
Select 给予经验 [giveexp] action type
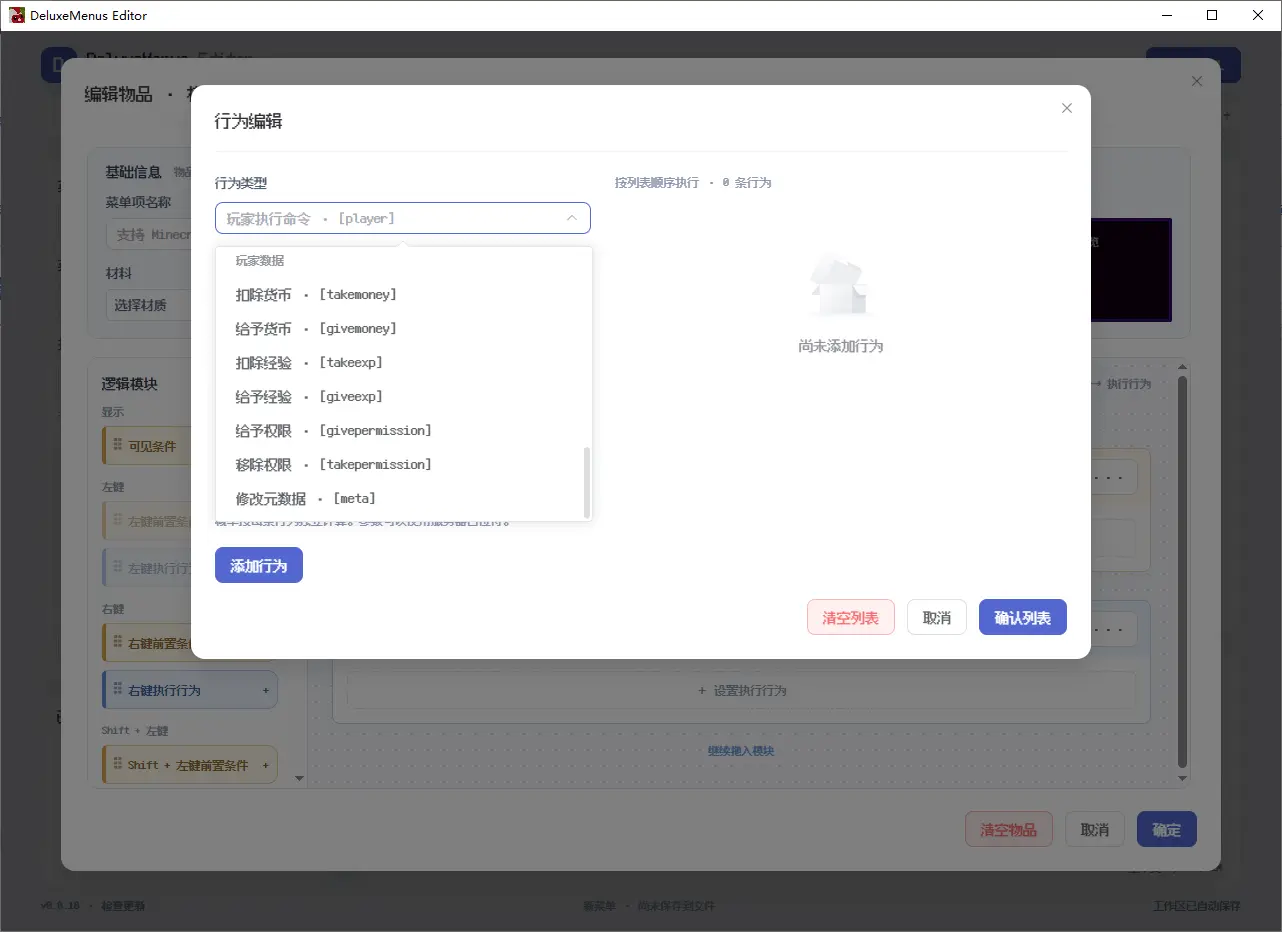click(403, 397)
